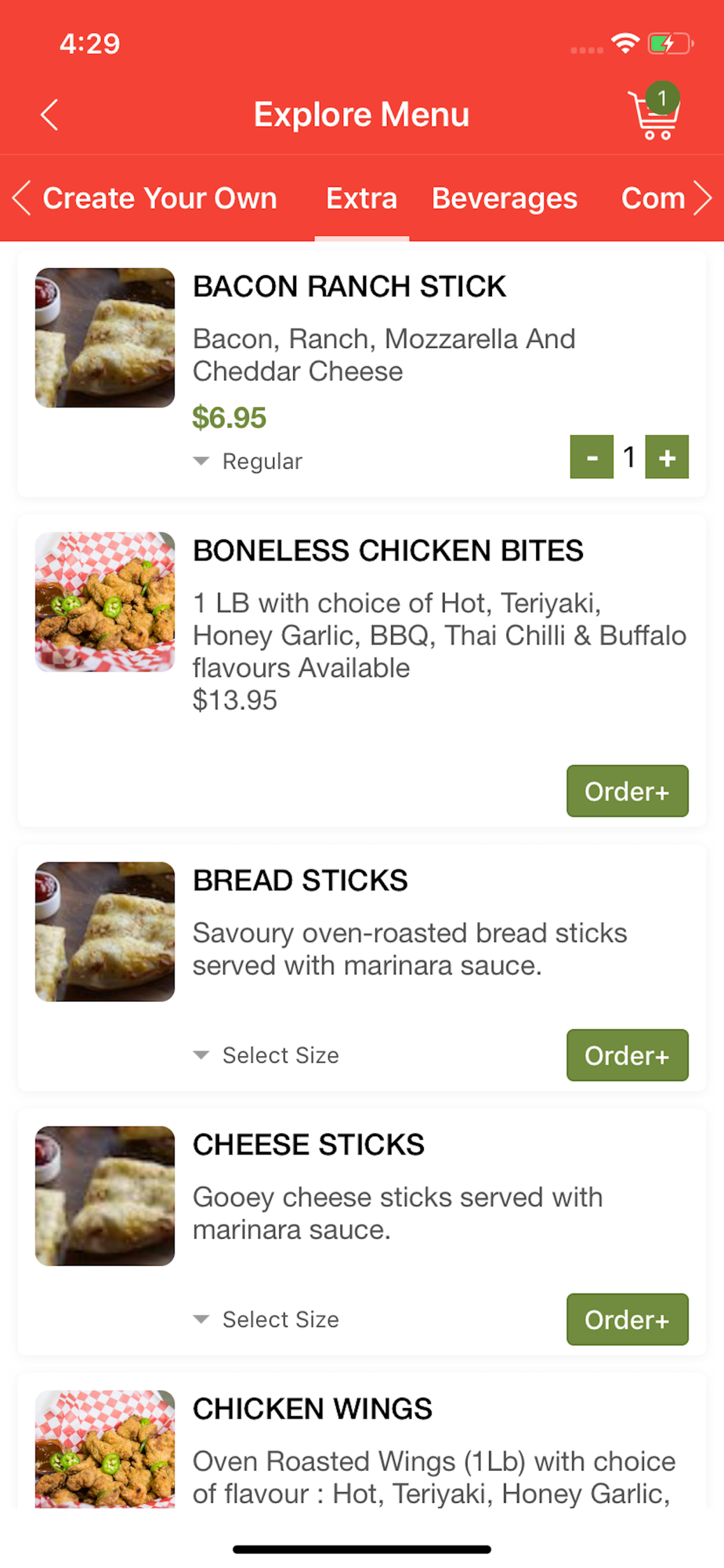Screen dimensions: 724x1568
Task: Select the Extra tab
Action: click(361, 198)
